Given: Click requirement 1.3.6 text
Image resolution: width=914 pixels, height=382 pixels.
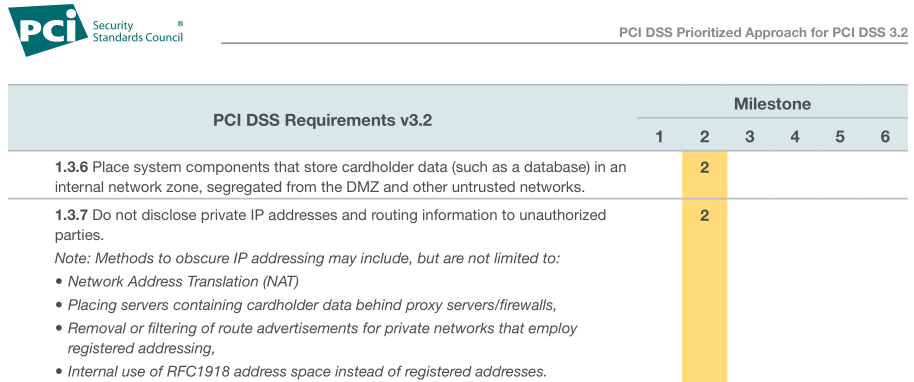Looking at the screenshot, I should coord(341,177).
